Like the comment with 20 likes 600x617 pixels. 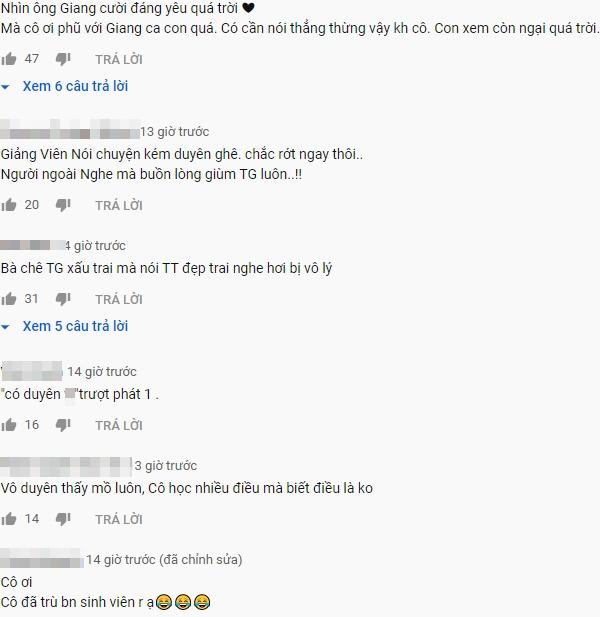(9, 205)
